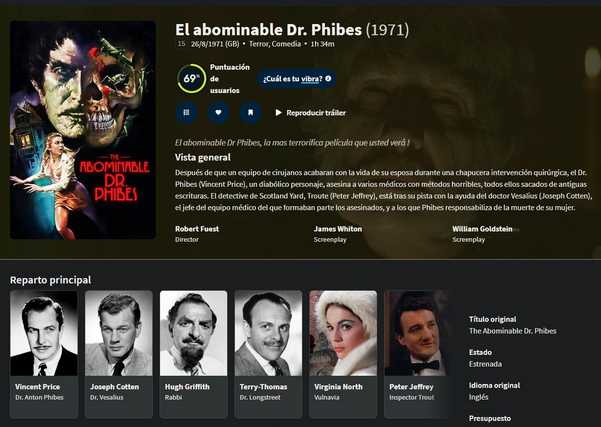Screen dimensions: 601x427
Task: Select Joseph Cotten's cast card
Action: 119,354
